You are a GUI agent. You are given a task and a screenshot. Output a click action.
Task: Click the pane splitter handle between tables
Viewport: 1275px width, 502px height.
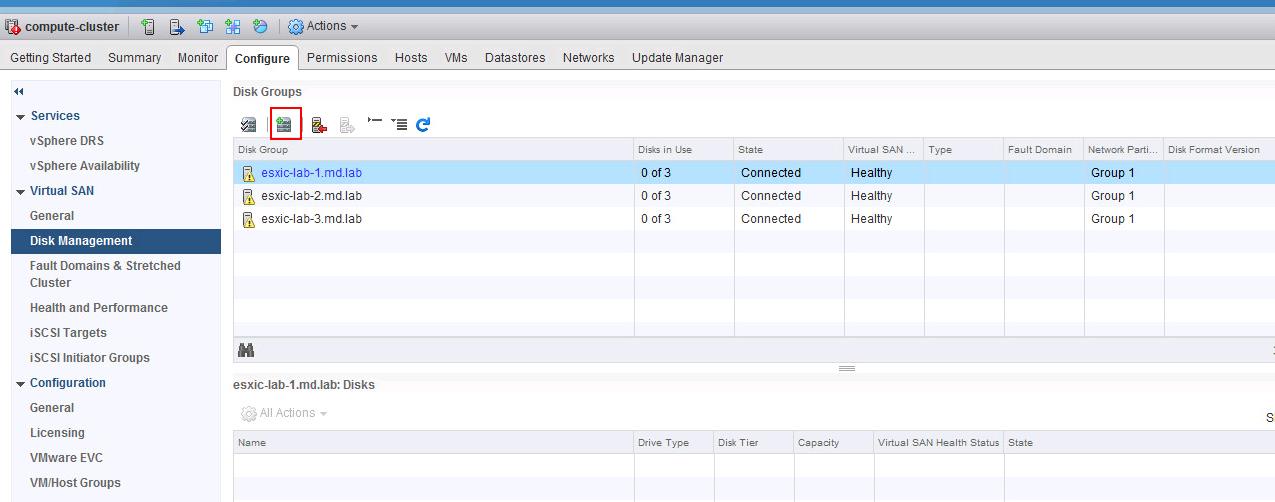point(847,369)
